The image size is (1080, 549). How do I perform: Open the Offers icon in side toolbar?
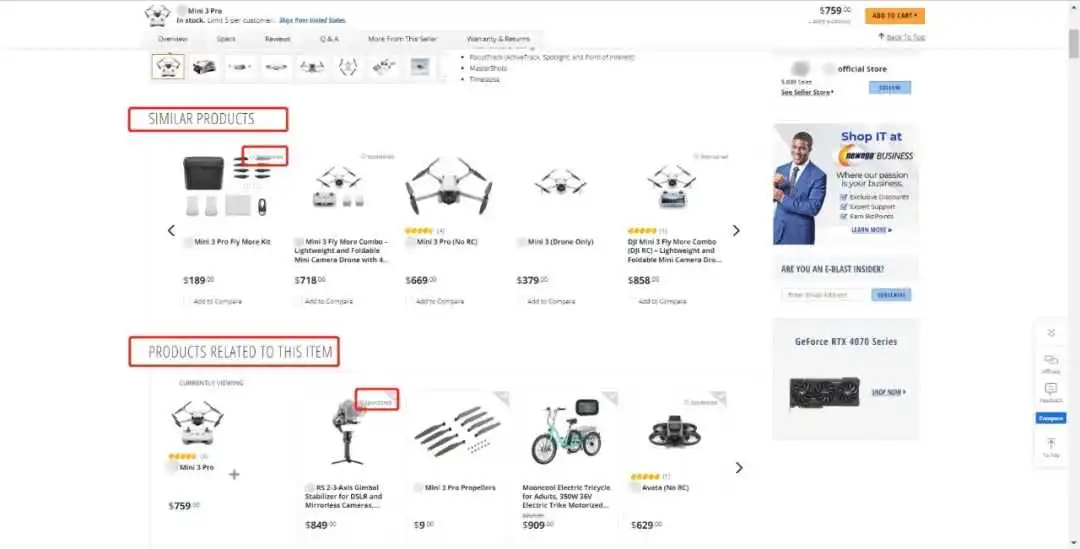click(x=1051, y=364)
